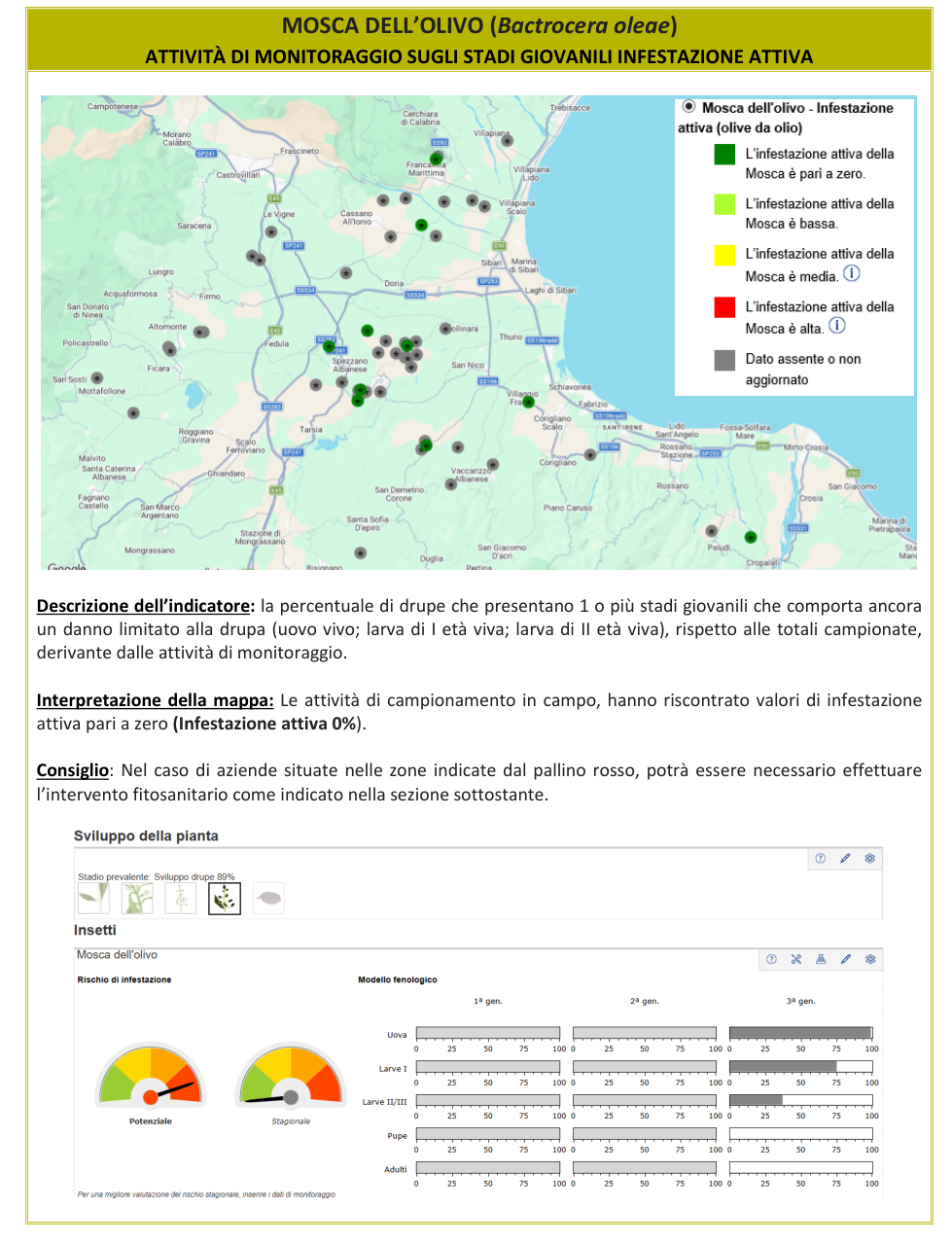
Task: Click flask icon in Mosca dell'olivo panel
Action: (821, 959)
